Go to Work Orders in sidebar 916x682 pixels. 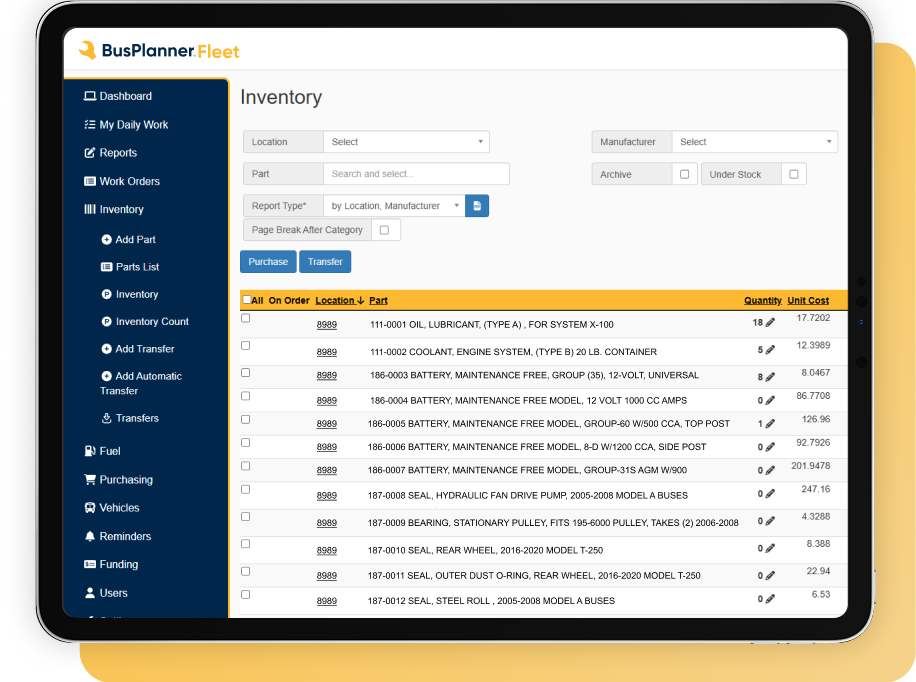point(129,181)
